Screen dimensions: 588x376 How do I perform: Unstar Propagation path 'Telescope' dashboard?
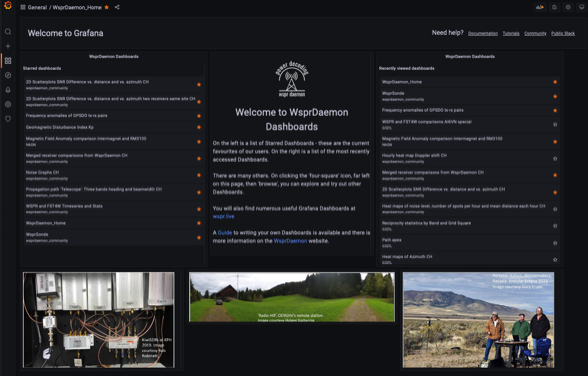pos(199,192)
